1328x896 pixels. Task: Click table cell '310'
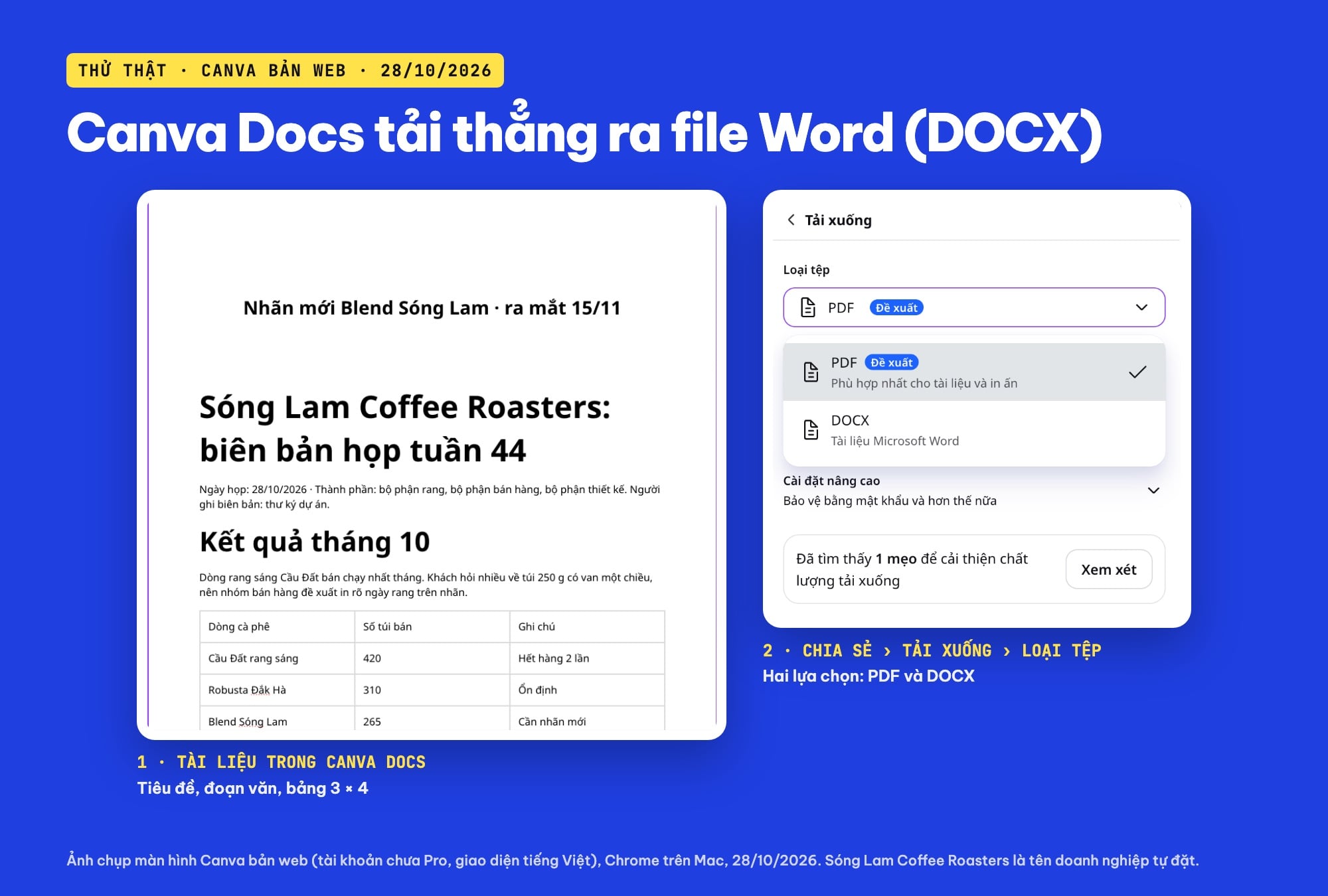click(x=432, y=690)
